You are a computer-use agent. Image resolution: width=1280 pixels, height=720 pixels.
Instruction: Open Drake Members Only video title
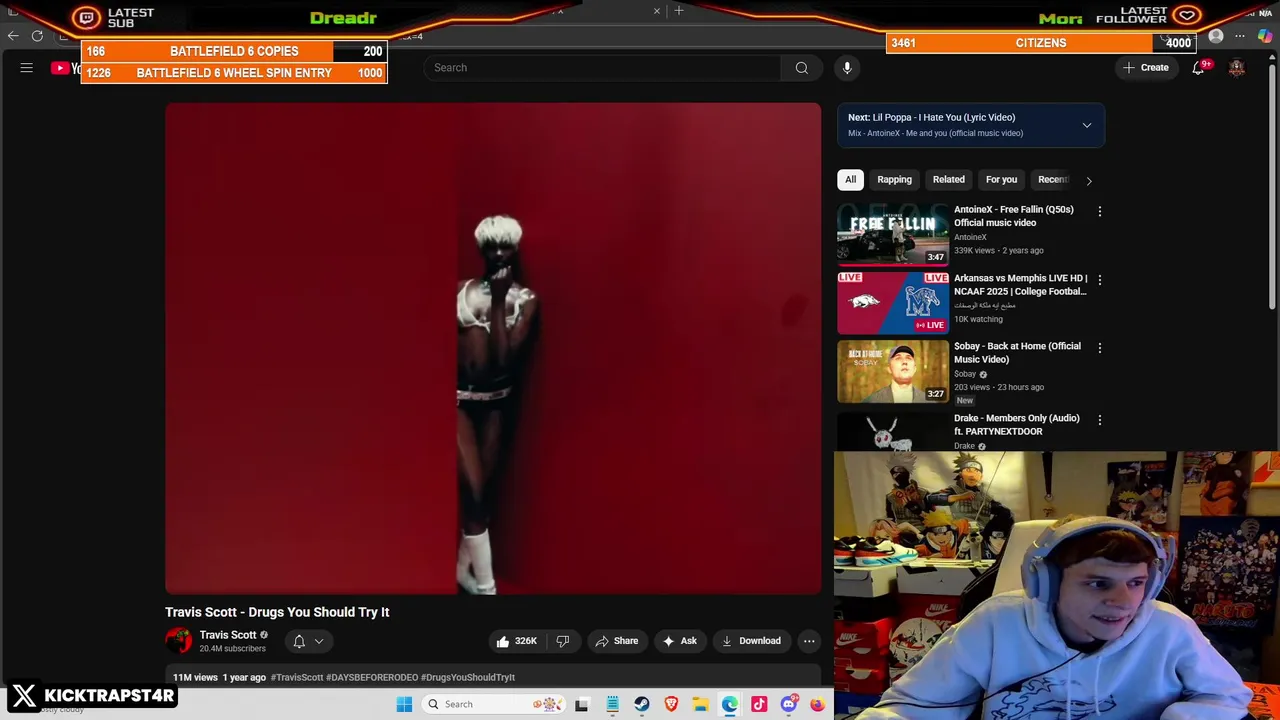point(1016,425)
